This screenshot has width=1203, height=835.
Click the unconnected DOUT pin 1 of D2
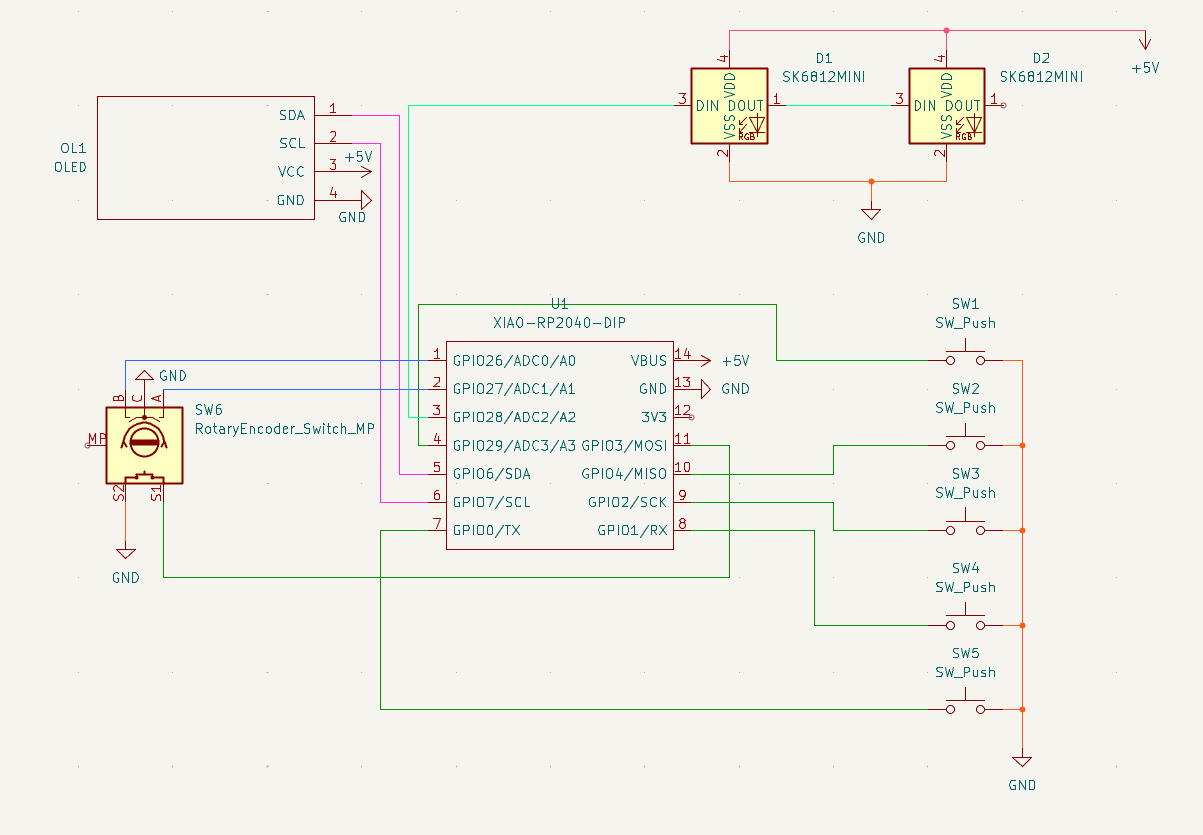[1003, 105]
